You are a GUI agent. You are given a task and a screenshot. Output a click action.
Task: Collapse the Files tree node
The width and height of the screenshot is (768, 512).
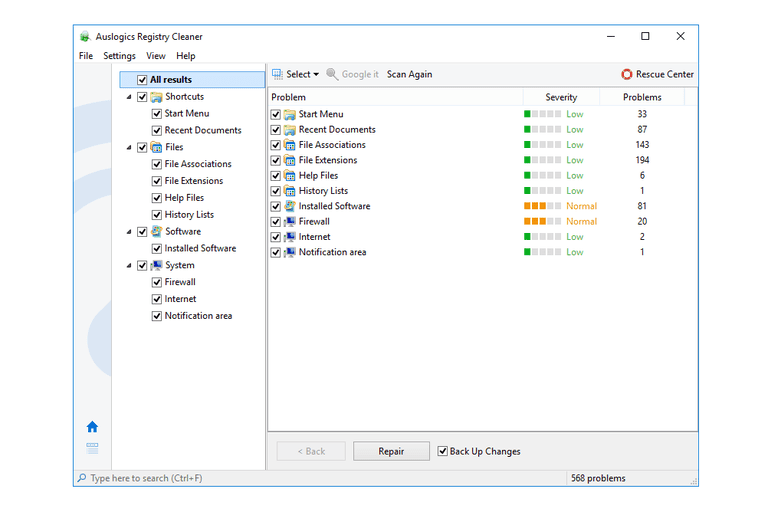tap(129, 147)
